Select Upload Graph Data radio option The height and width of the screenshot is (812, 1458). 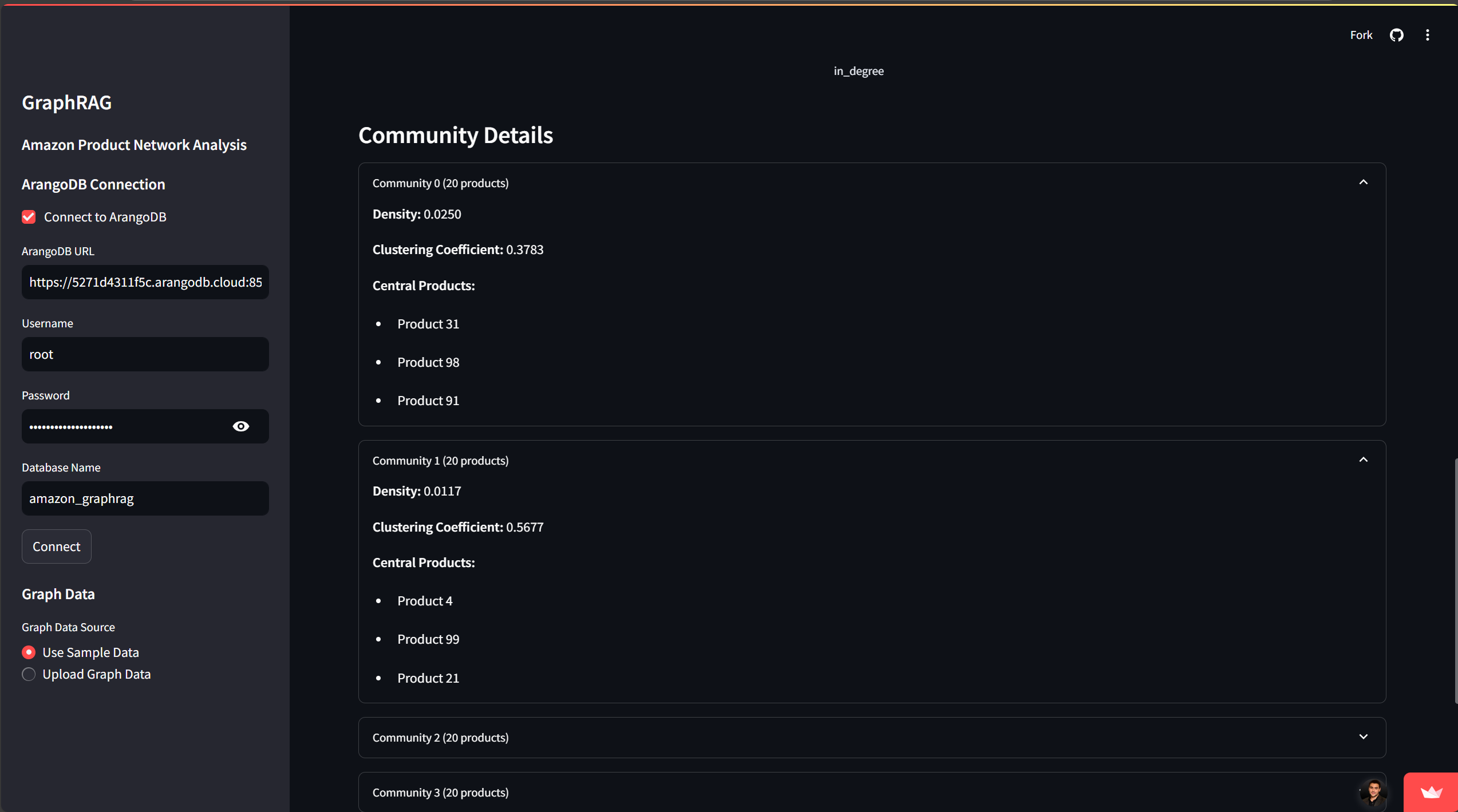(x=29, y=674)
